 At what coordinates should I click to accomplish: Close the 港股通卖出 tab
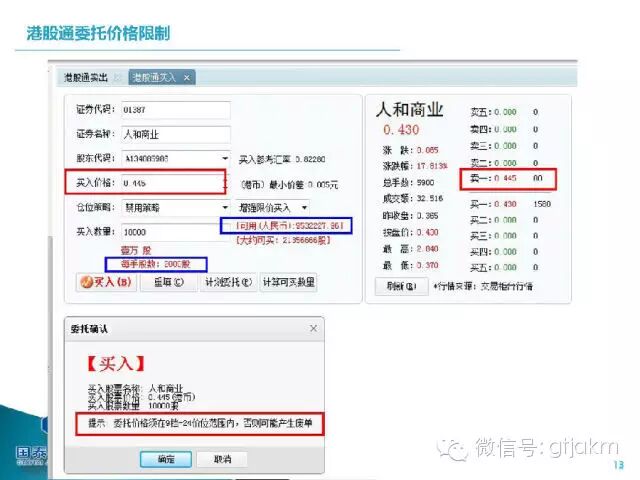tap(118, 78)
